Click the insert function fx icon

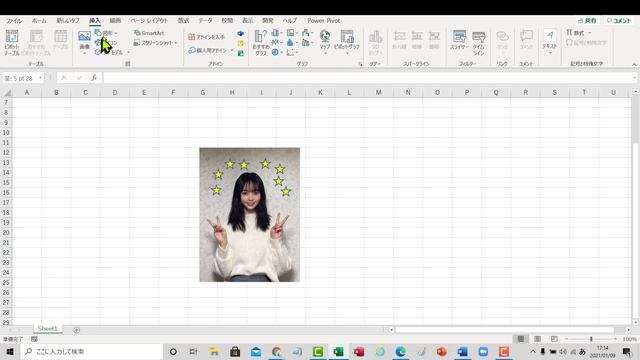(x=94, y=78)
